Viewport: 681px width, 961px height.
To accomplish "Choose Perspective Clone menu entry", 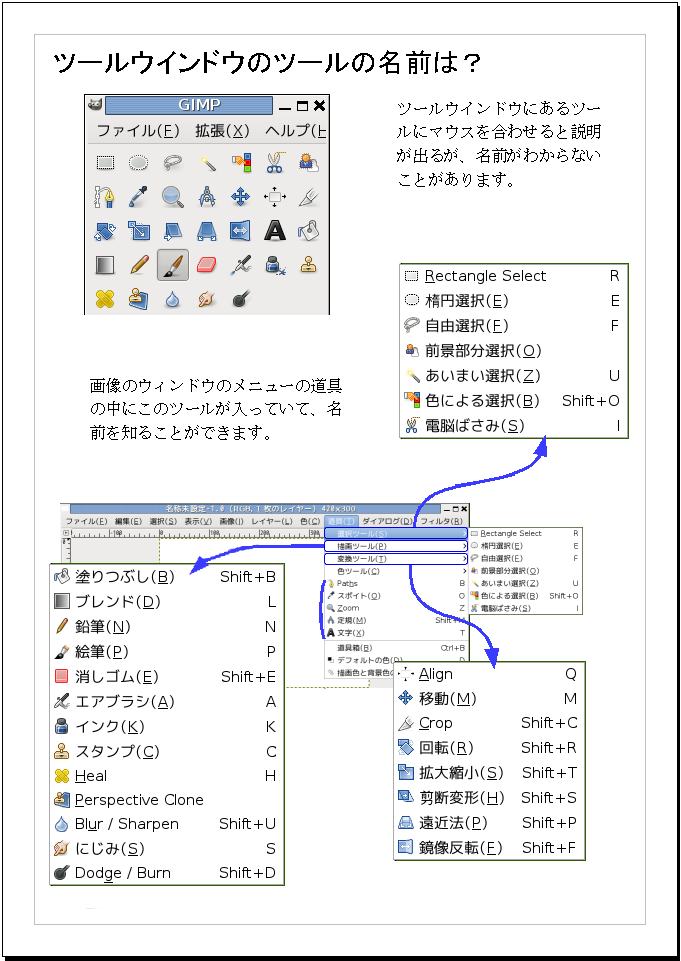I will [165, 800].
